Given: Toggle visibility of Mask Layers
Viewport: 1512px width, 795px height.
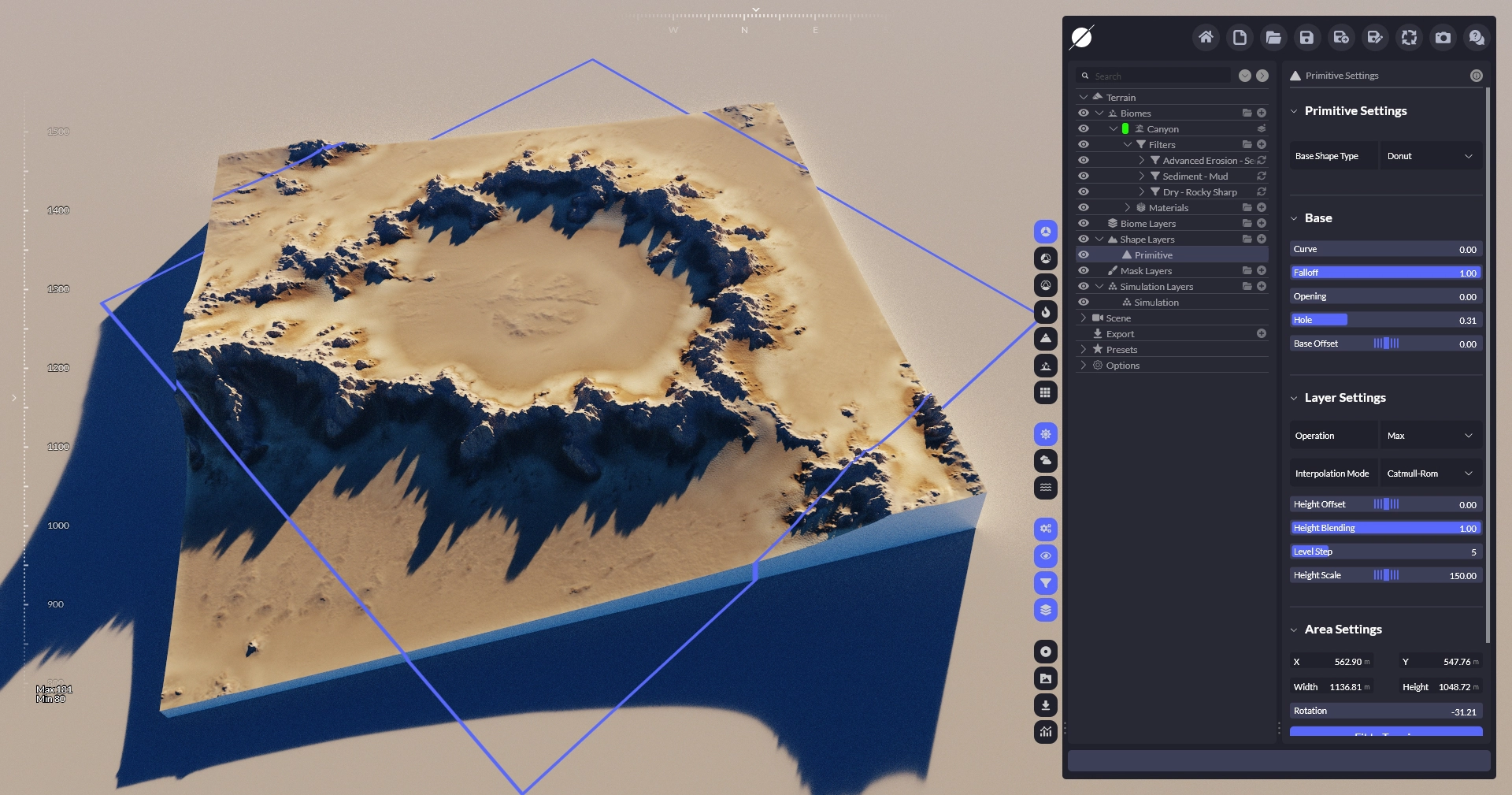Looking at the screenshot, I should [1084, 271].
